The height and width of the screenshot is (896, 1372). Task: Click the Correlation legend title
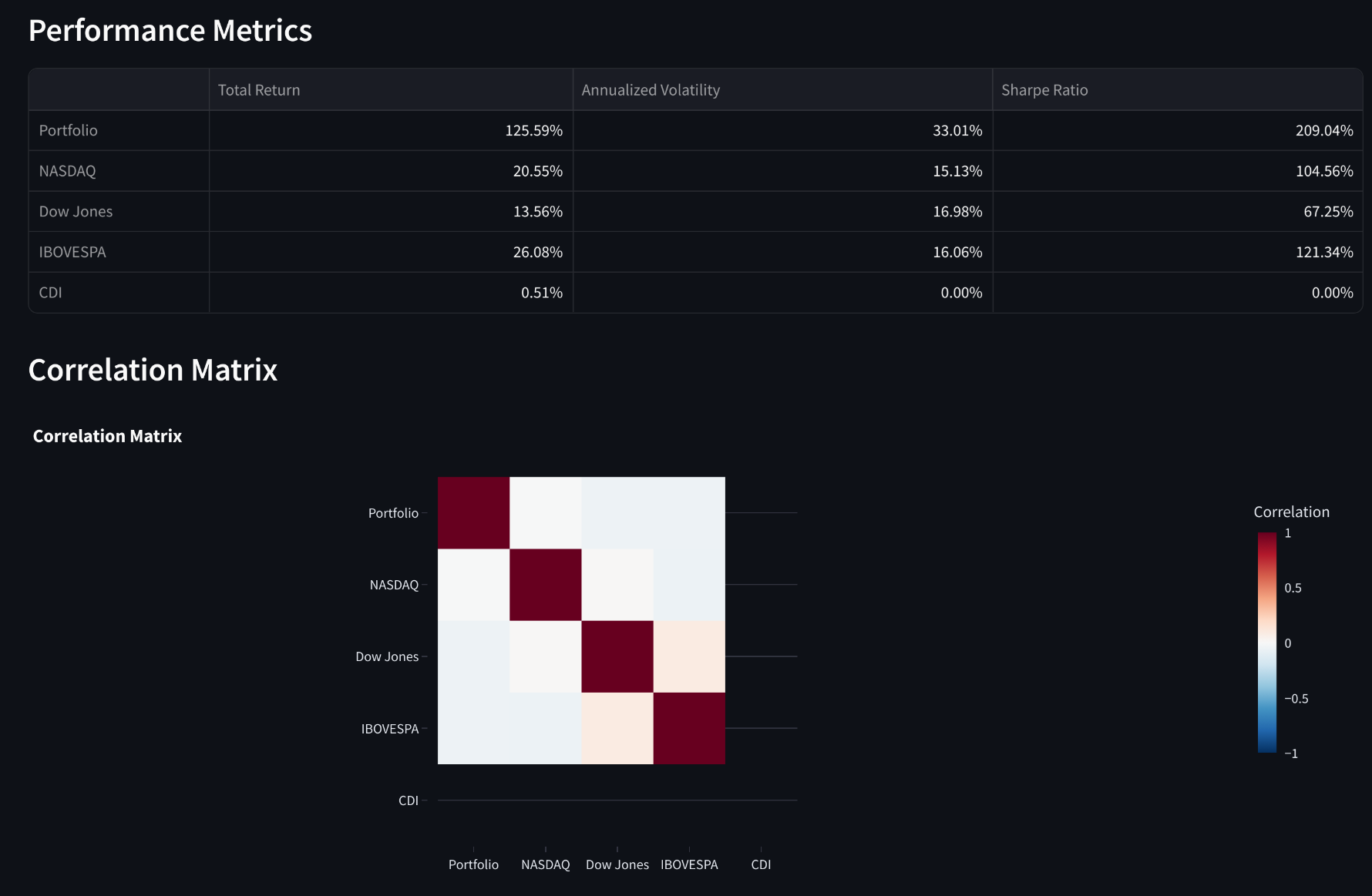click(x=1291, y=512)
